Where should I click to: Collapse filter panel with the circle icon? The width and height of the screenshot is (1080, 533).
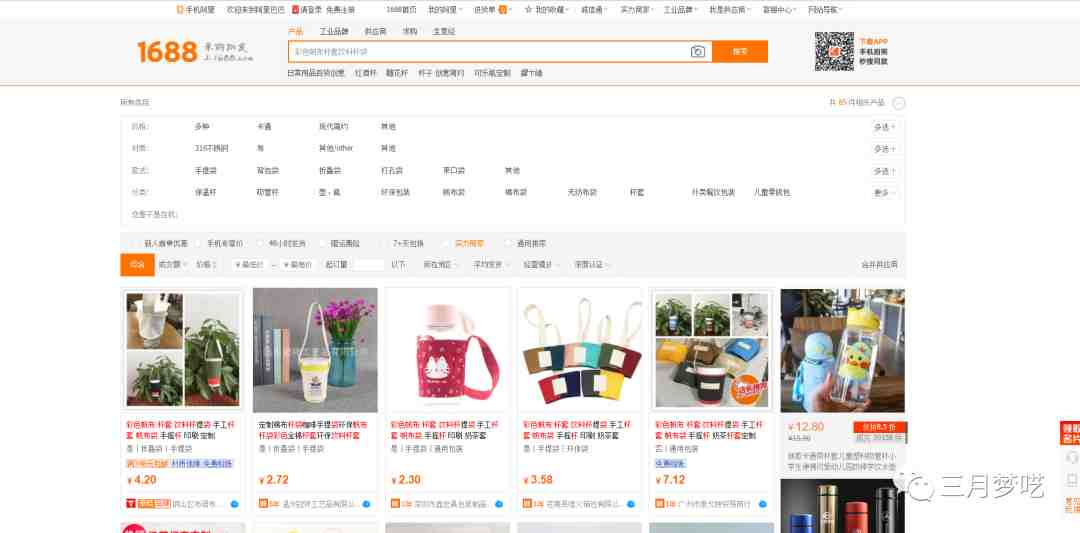[x=899, y=103]
